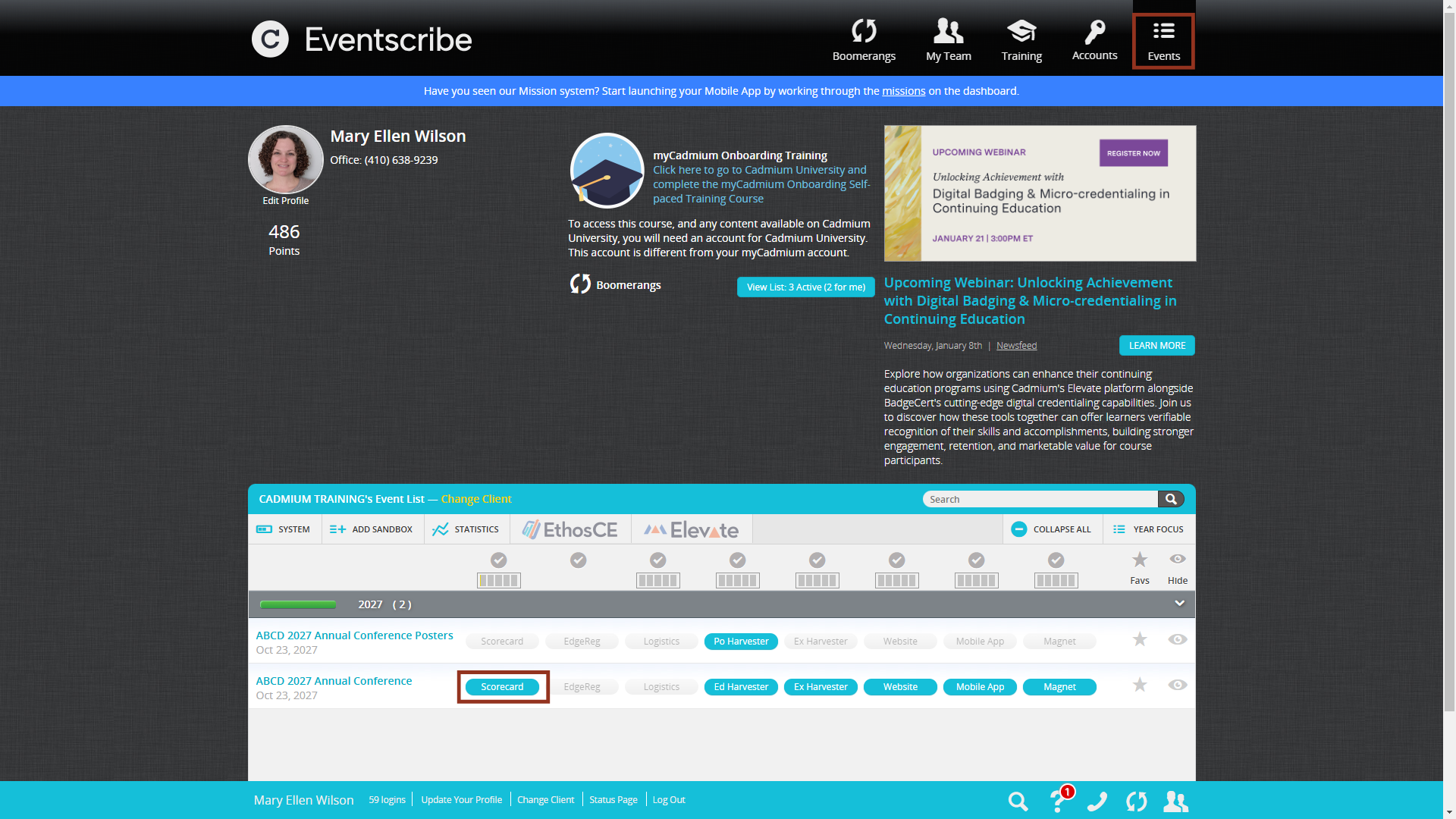Click the green 2027 progress bar

(x=297, y=604)
